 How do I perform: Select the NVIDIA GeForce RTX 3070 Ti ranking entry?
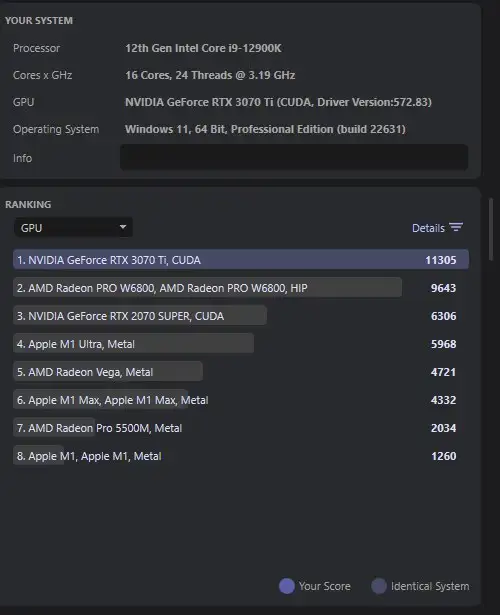[x=241, y=260]
